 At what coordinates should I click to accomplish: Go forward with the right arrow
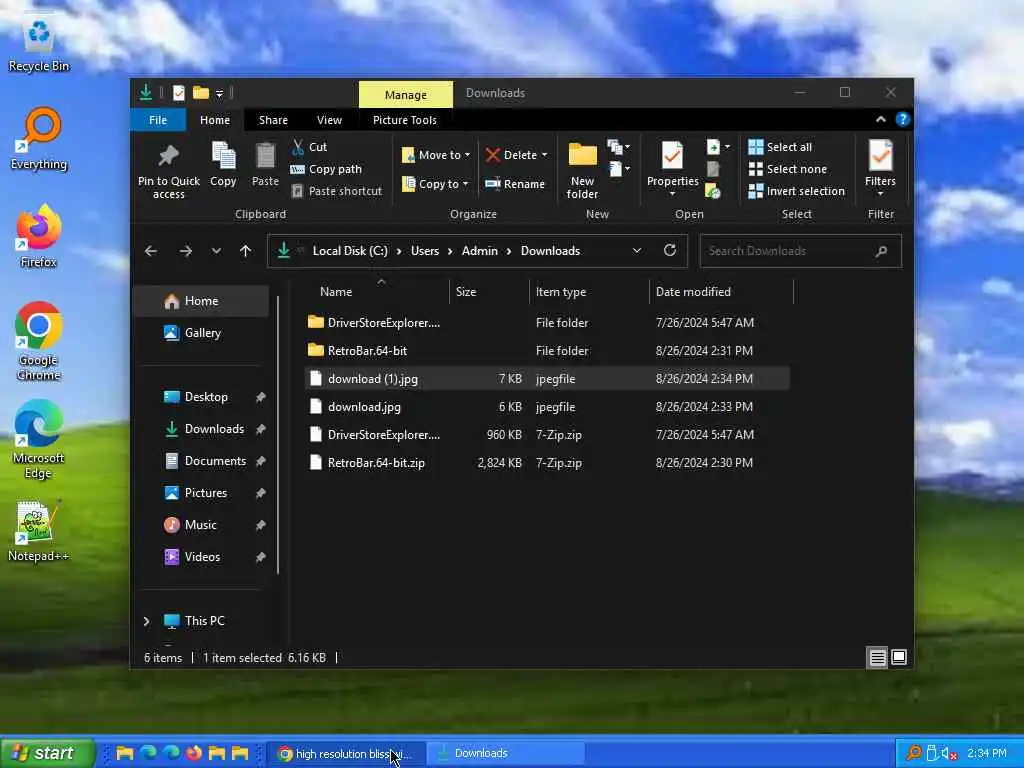pyautogui.click(x=186, y=251)
